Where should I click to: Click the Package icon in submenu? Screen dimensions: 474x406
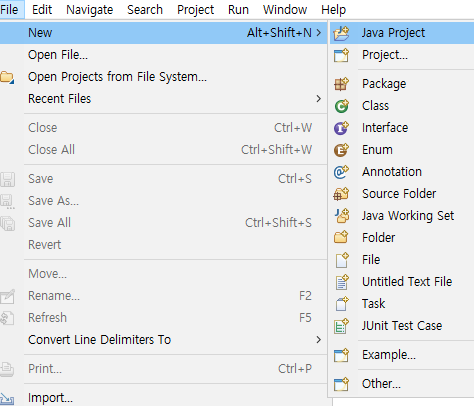click(x=341, y=84)
